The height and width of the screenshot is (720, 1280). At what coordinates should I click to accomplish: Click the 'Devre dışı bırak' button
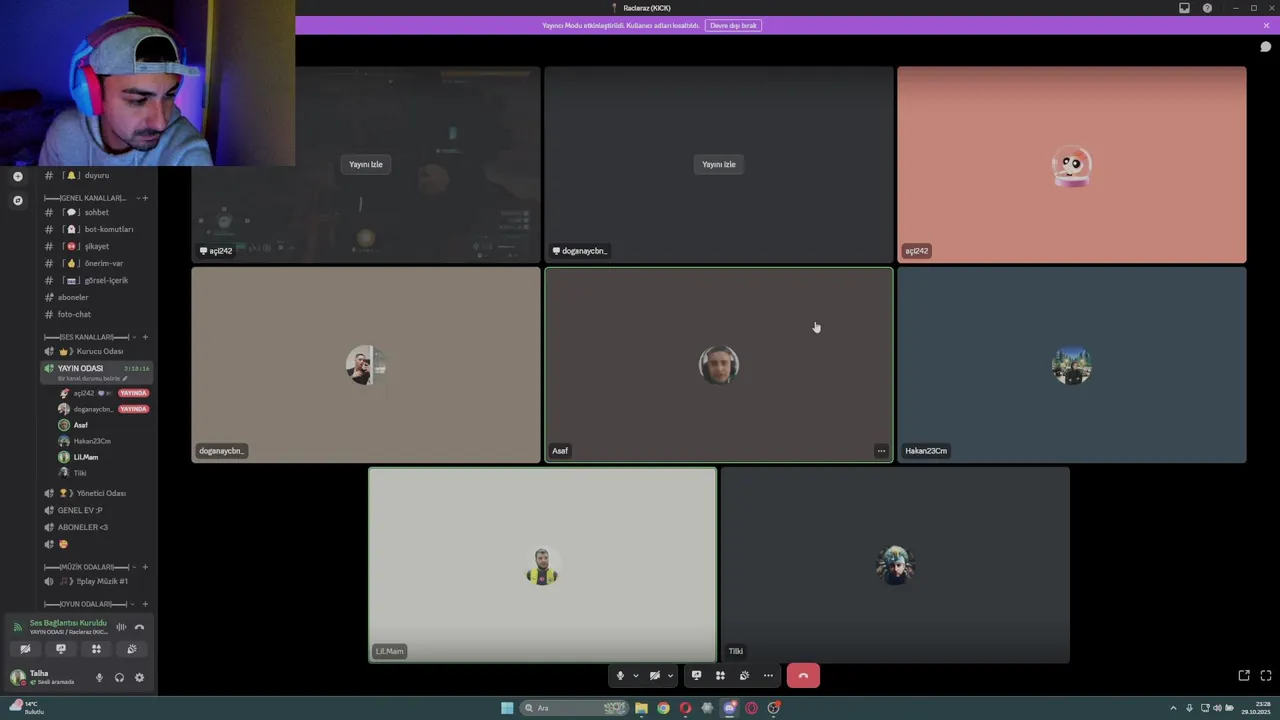pos(733,25)
